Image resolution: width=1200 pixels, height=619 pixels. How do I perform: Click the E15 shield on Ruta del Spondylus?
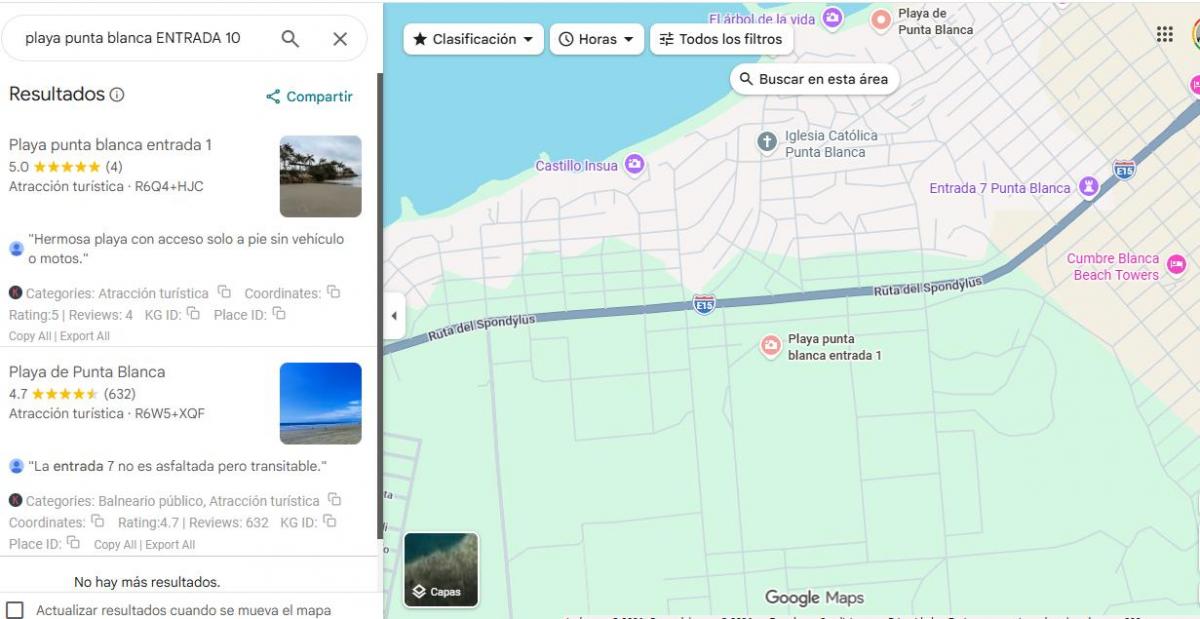pyautogui.click(x=704, y=303)
